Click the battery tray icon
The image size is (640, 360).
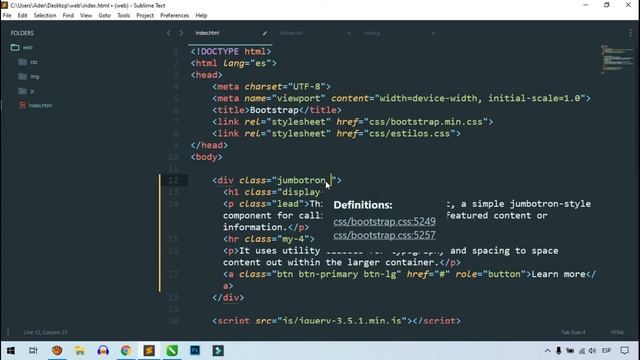tap(570, 351)
